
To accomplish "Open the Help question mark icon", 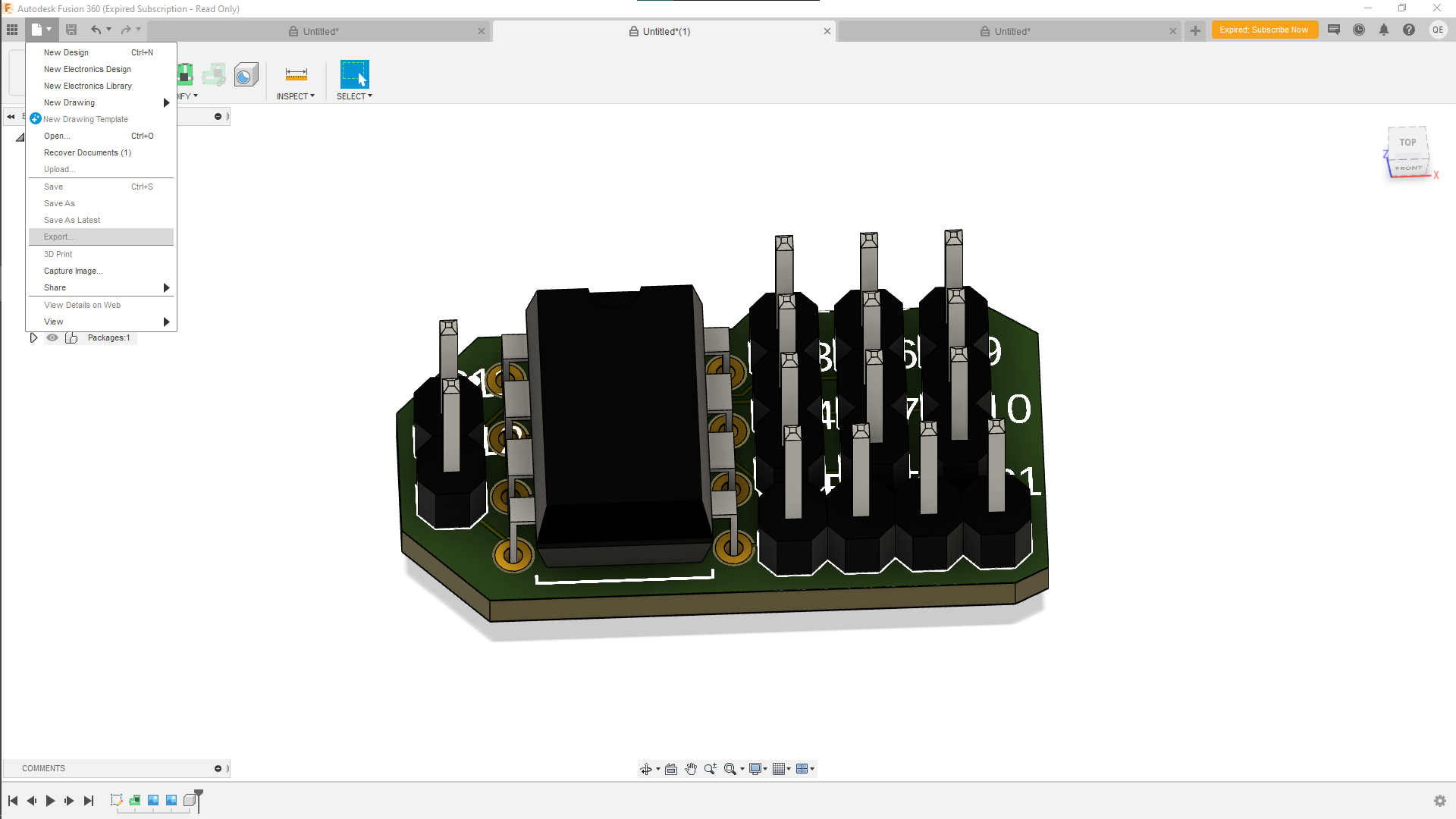I will tap(1409, 30).
